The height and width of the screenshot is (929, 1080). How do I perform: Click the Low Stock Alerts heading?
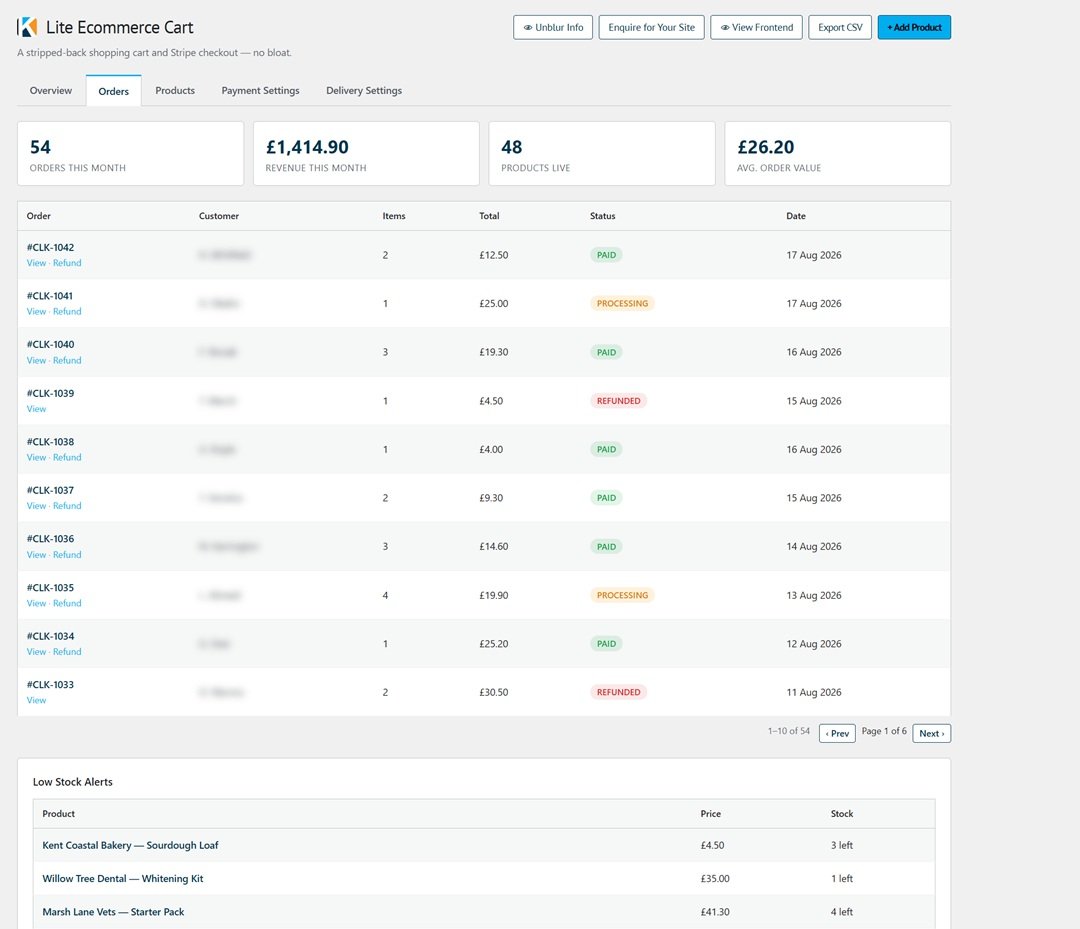[x=72, y=782]
